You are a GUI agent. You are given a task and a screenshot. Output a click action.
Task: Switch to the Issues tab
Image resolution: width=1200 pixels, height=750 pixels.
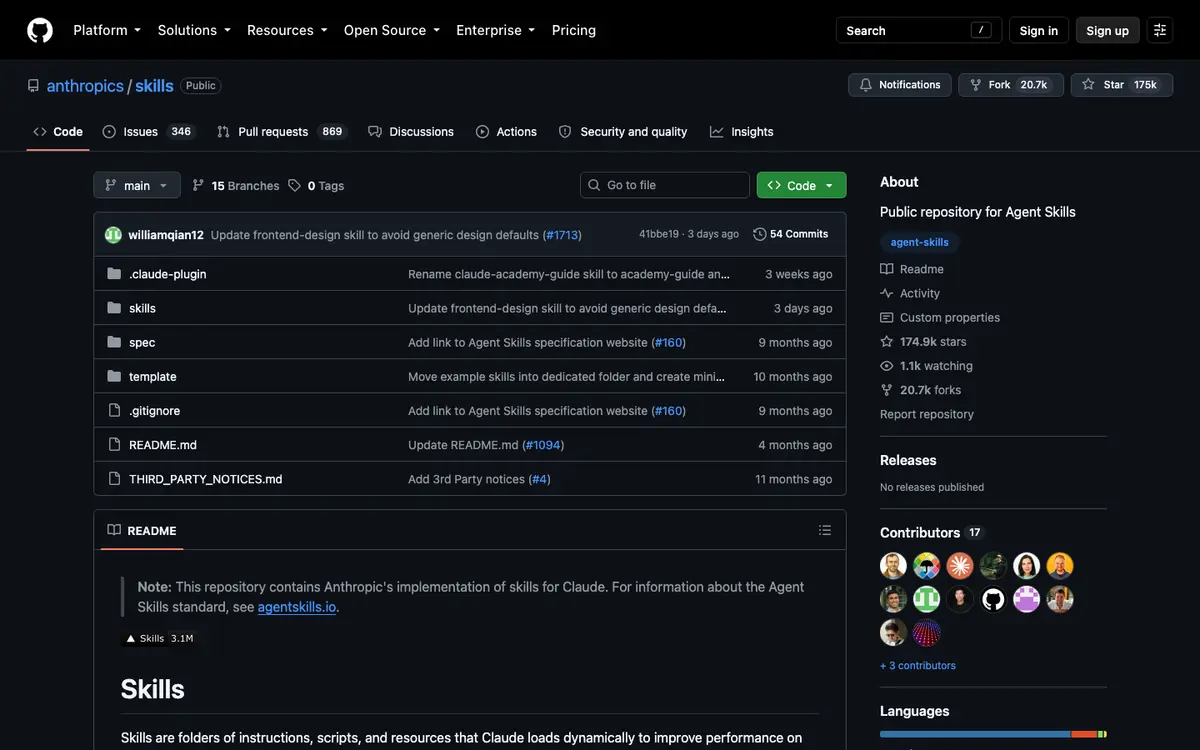pos(148,132)
